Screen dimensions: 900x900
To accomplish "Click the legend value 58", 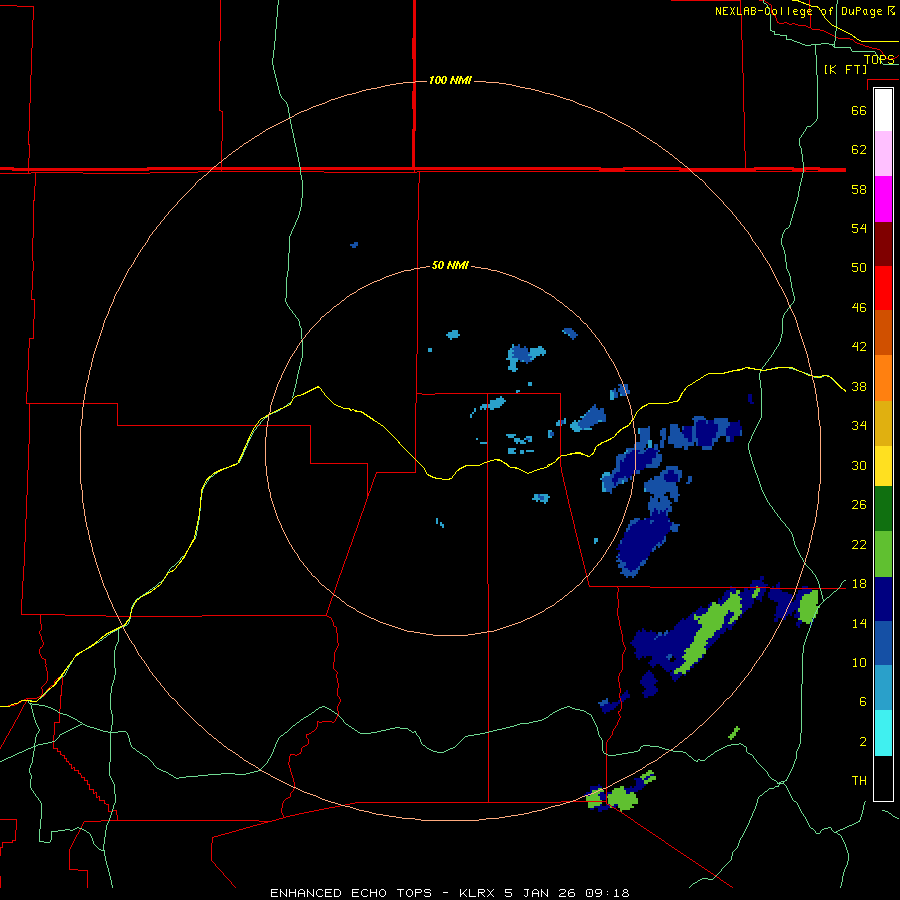I will (x=859, y=189).
